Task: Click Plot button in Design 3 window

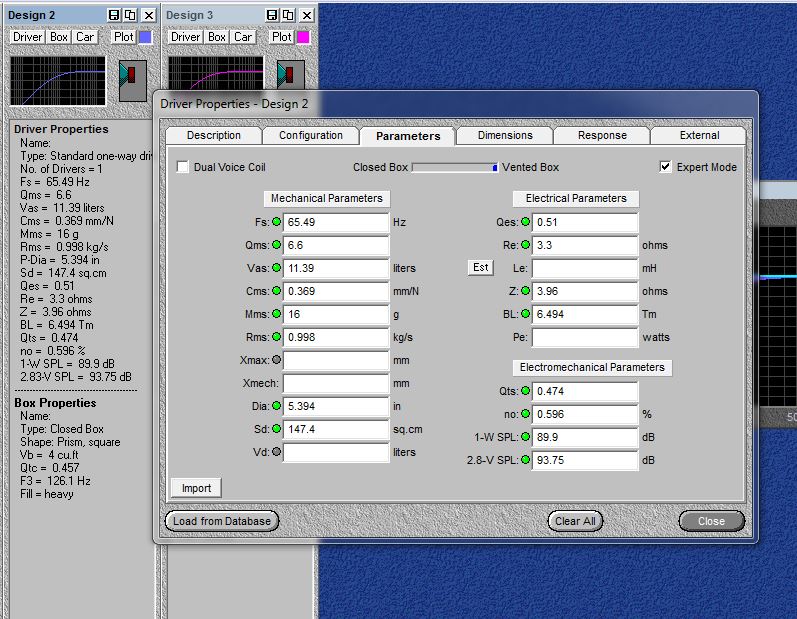Action: coord(282,37)
